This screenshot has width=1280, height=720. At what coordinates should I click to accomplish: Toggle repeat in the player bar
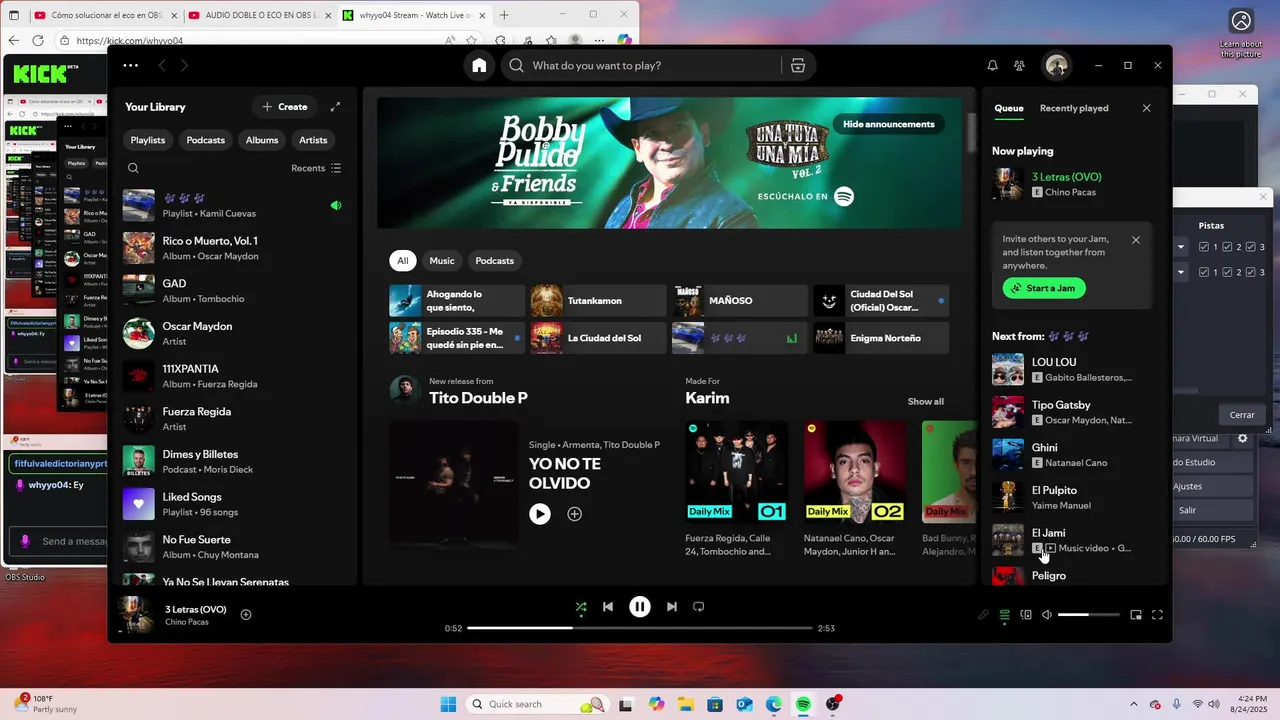pos(699,606)
